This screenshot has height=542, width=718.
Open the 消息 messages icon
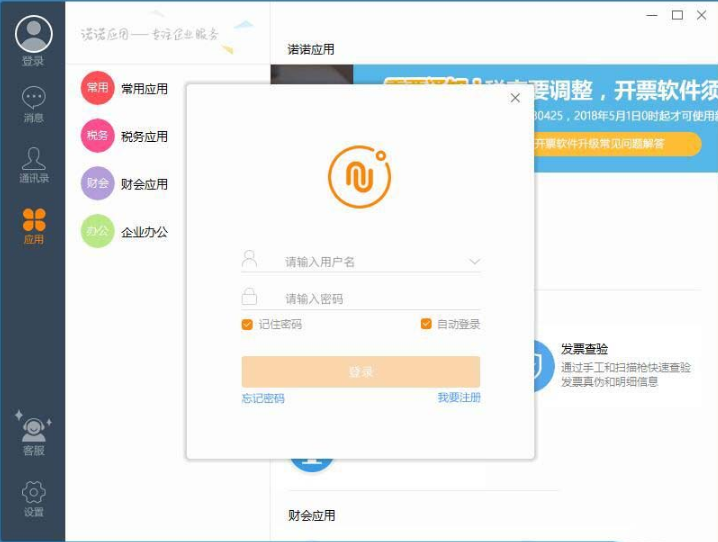[33, 99]
